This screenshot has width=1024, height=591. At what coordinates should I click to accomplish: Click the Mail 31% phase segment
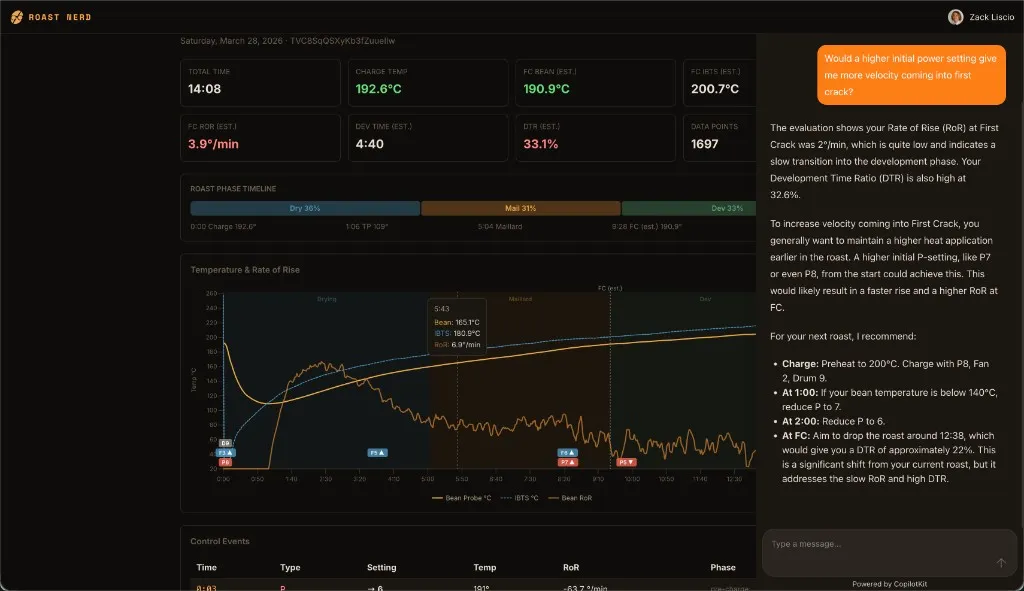coord(520,208)
